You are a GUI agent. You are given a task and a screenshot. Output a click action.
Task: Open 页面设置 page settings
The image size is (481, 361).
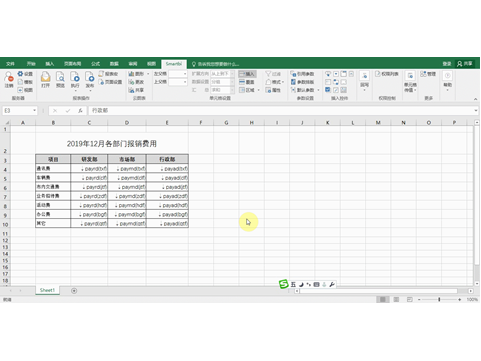point(110,82)
